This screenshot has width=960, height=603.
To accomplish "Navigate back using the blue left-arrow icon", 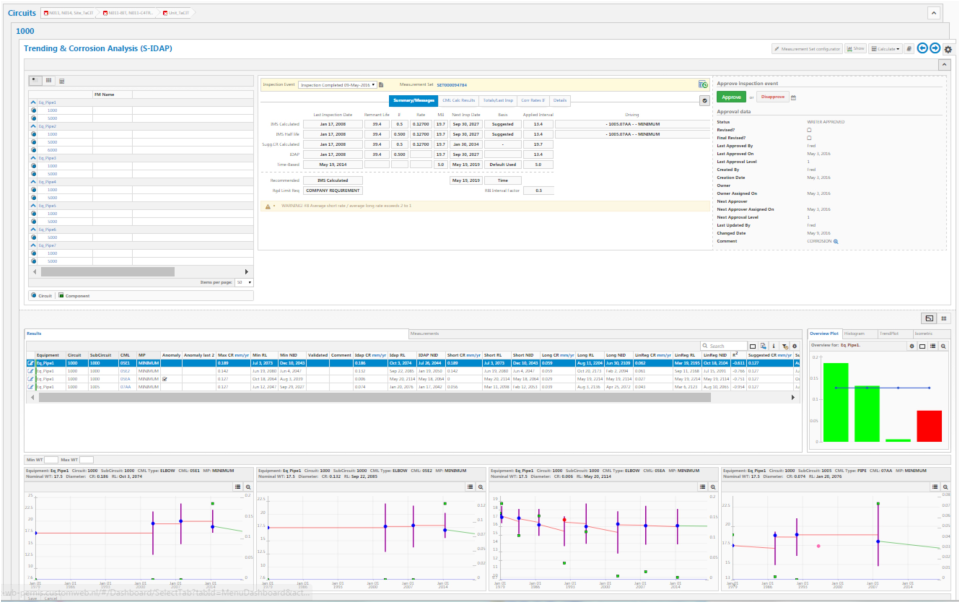I will click(x=922, y=48).
